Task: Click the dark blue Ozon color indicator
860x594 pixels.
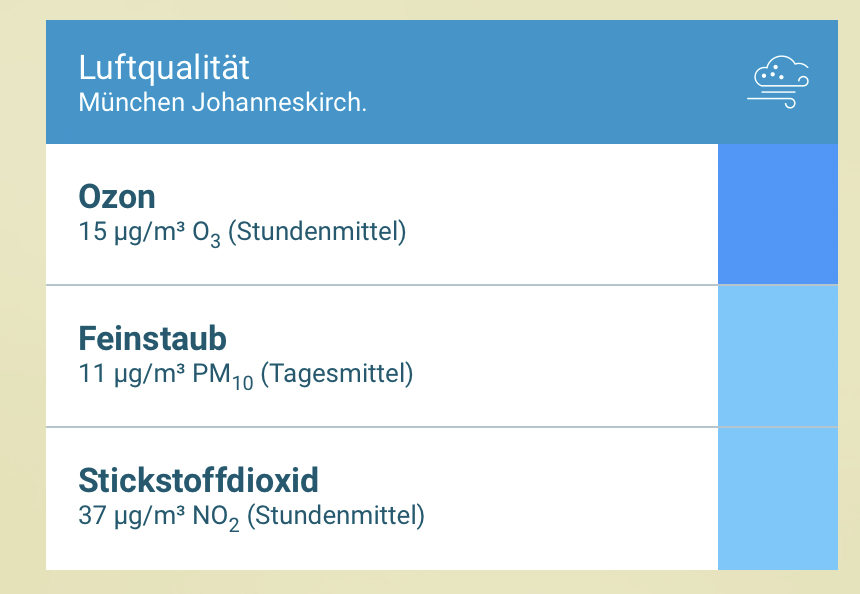Action: tap(778, 214)
